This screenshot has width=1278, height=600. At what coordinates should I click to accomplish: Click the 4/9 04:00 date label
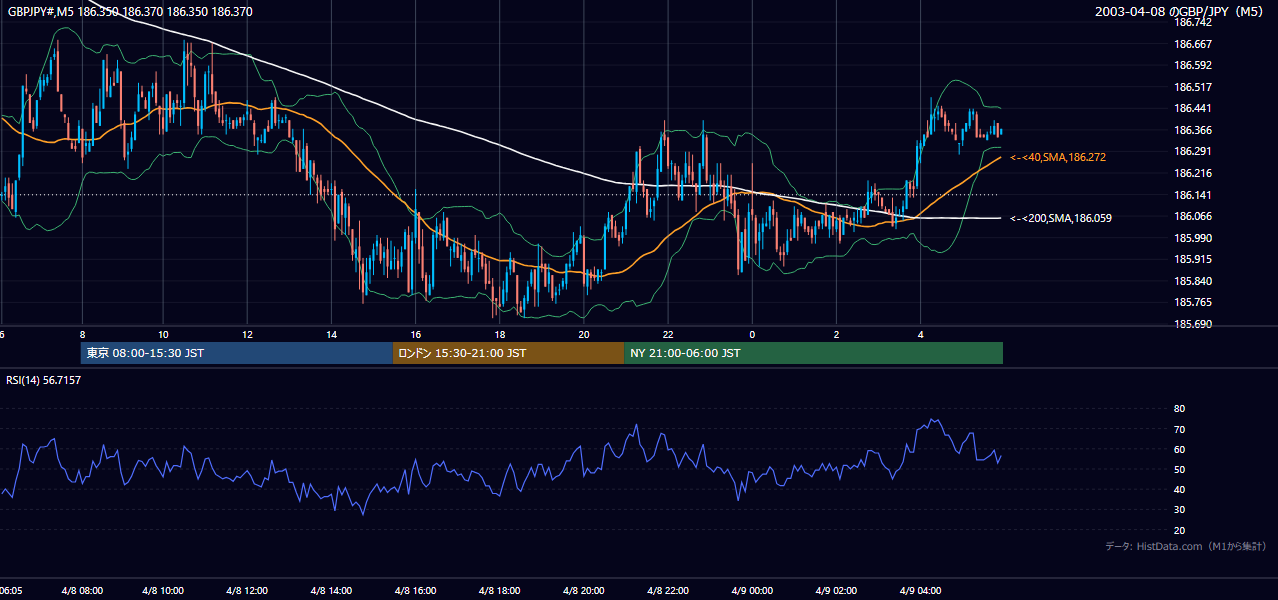tap(920, 591)
